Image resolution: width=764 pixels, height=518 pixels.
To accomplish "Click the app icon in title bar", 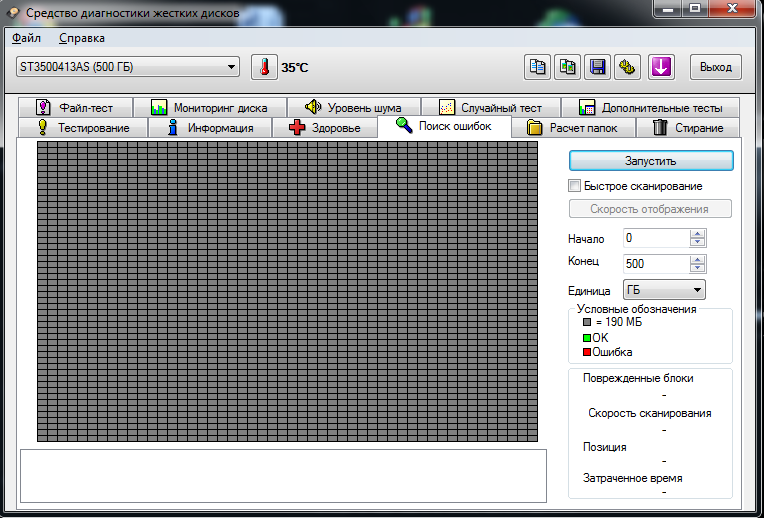I will coord(13,13).
